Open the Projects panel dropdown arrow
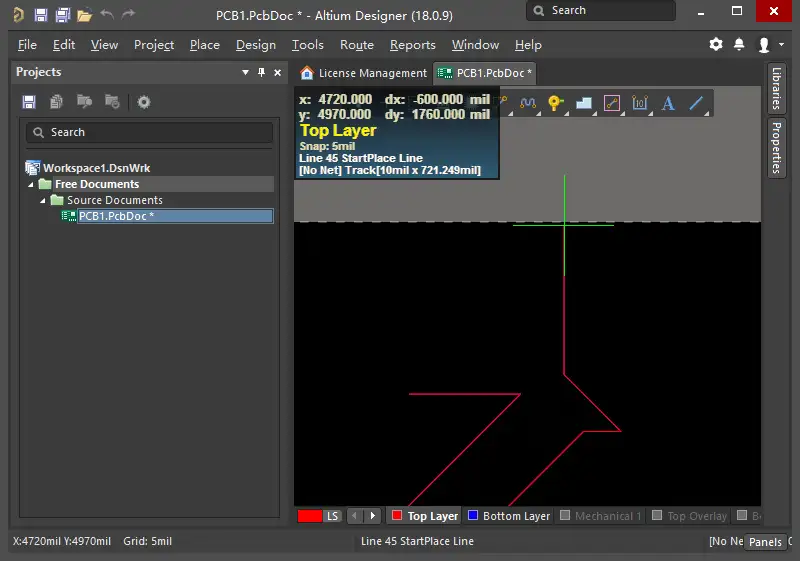 click(246, 73)
